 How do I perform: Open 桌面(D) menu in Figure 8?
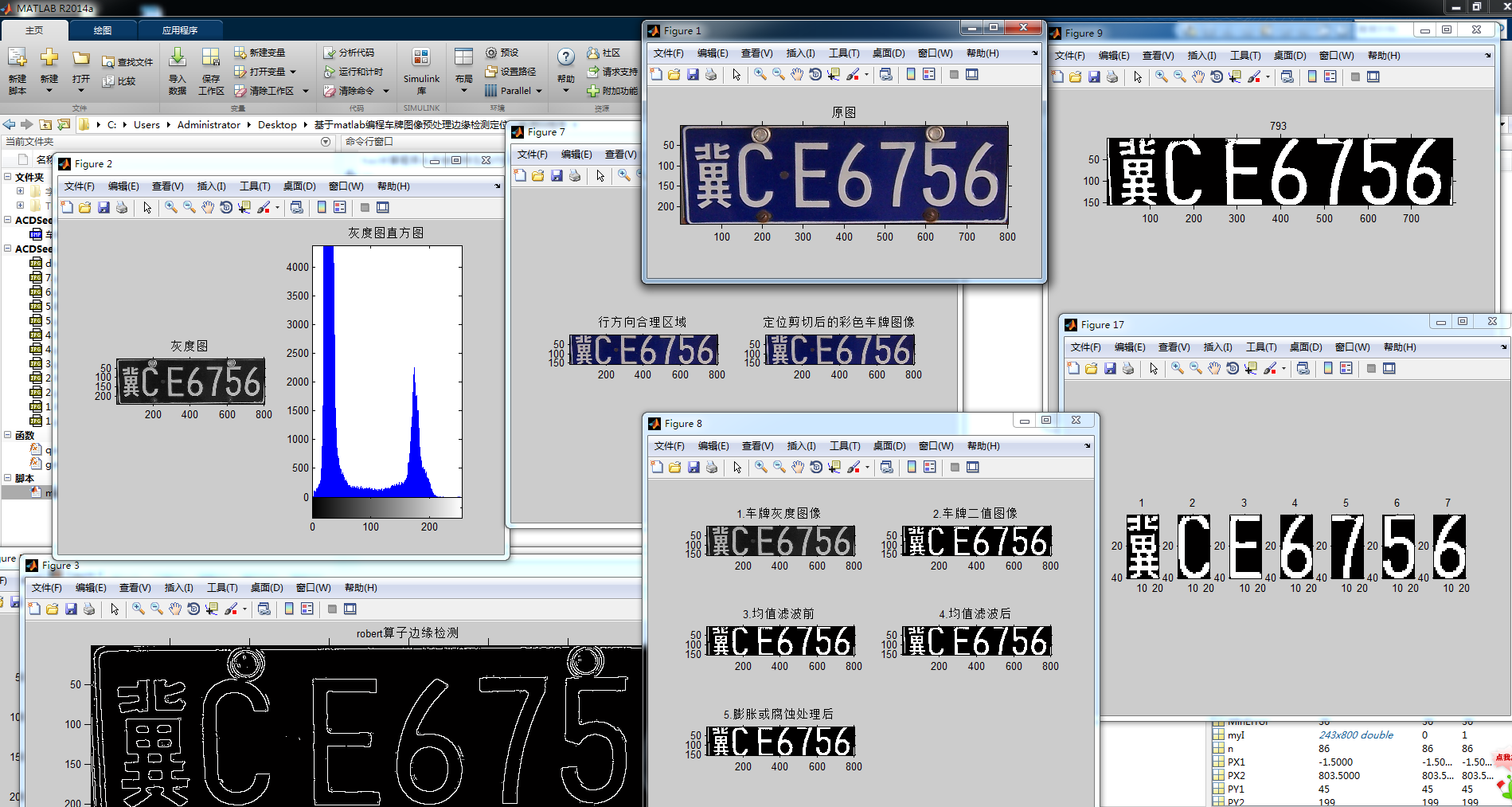pyautogui.click(x=889, y=446)
